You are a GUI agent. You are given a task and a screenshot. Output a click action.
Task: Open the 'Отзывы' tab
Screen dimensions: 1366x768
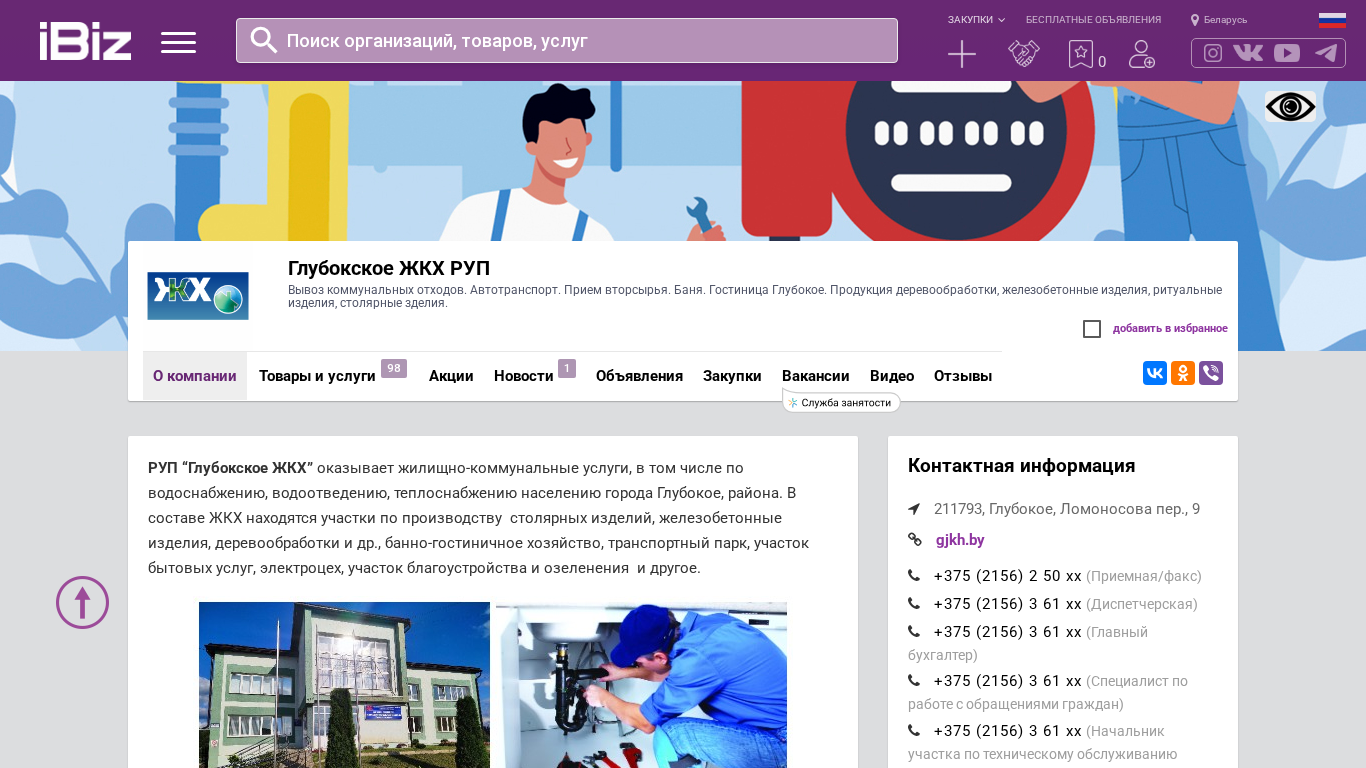[963, 376]
